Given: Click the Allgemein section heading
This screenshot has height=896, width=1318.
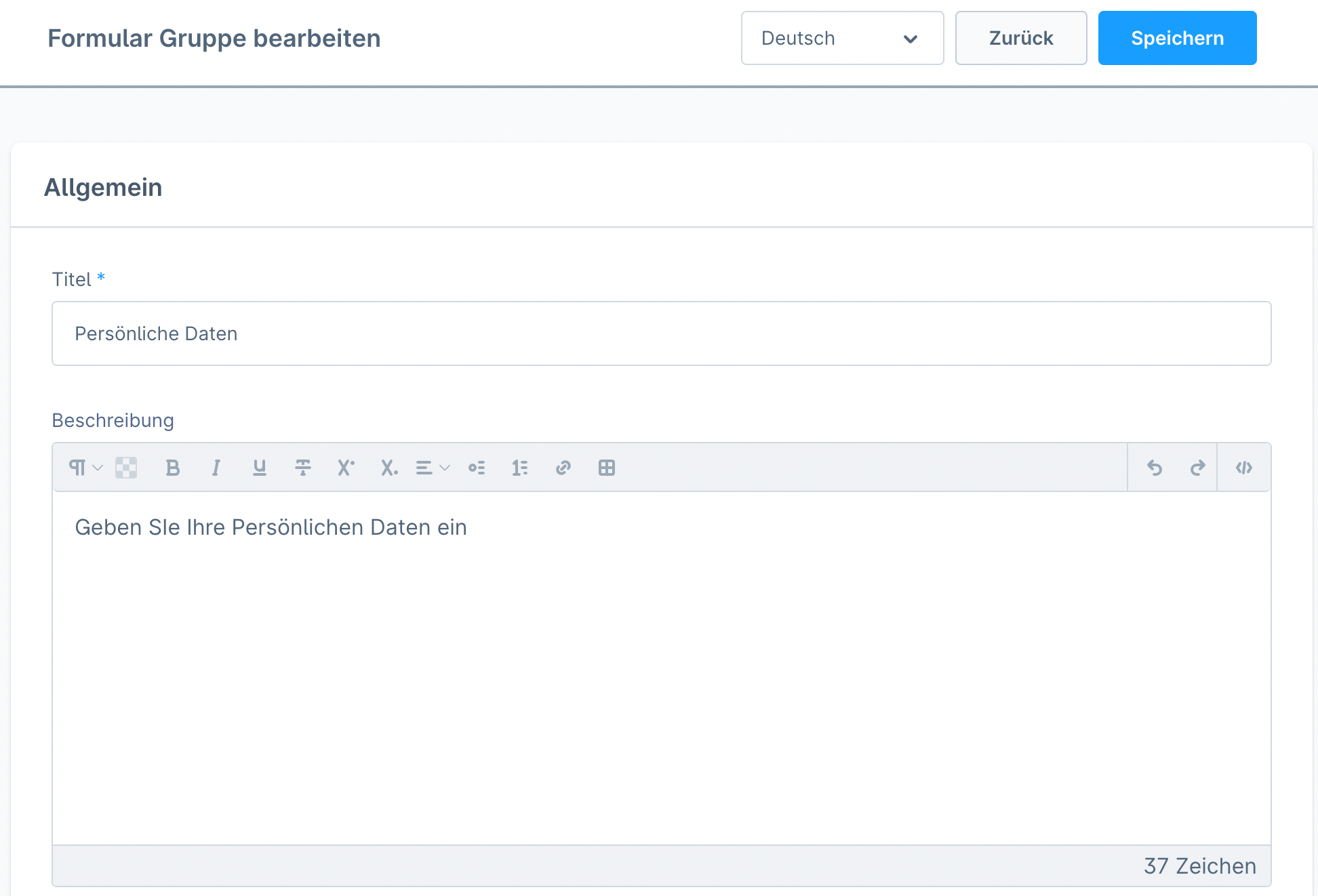Looking at the screenshot, I should pyautogui.click(x=103, y=188).
